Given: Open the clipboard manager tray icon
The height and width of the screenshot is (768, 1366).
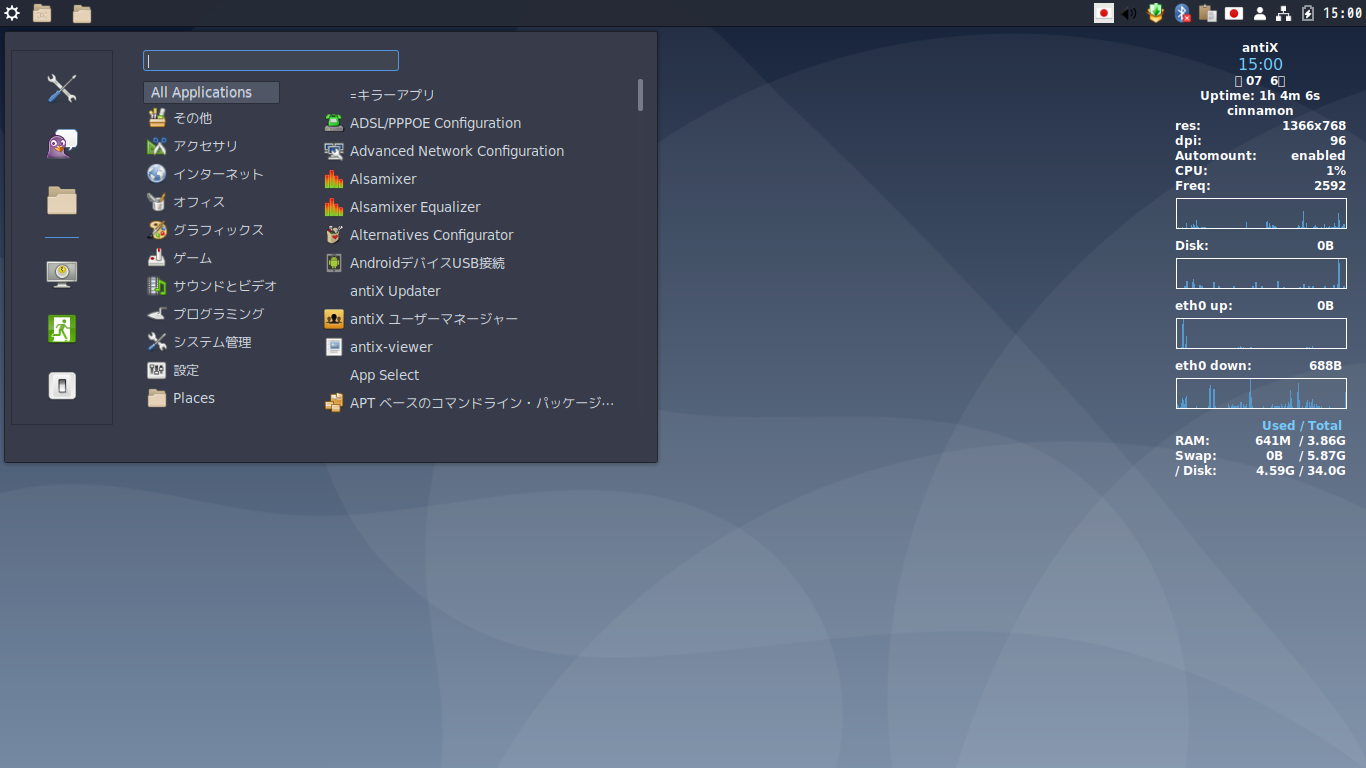Looking at the screenshot, I should [x=1208, y=13].
